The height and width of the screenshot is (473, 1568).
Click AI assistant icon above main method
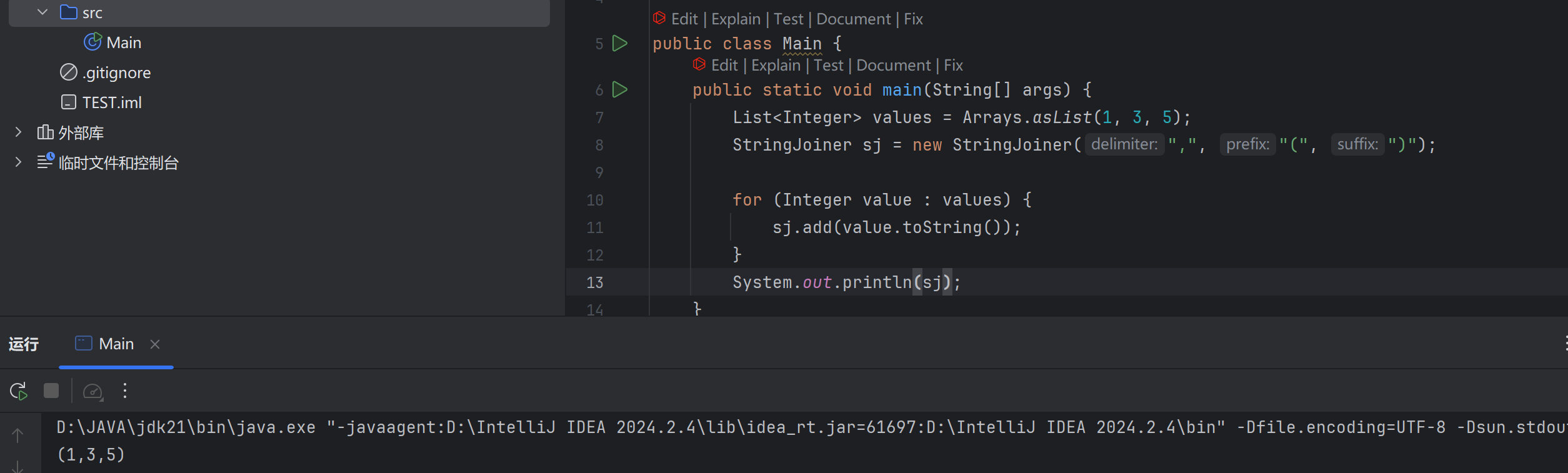(x=699, y=64)
